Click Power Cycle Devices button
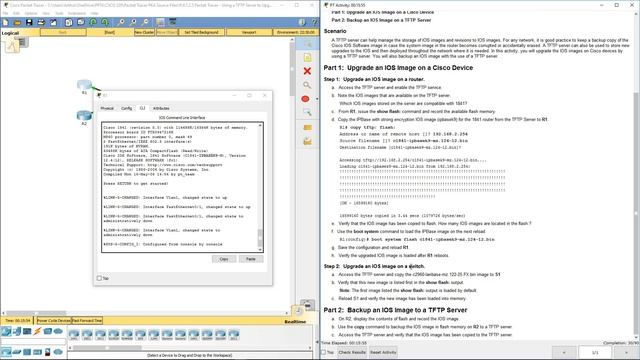This screenshot has width=640, height=360. tap(54, 321)
